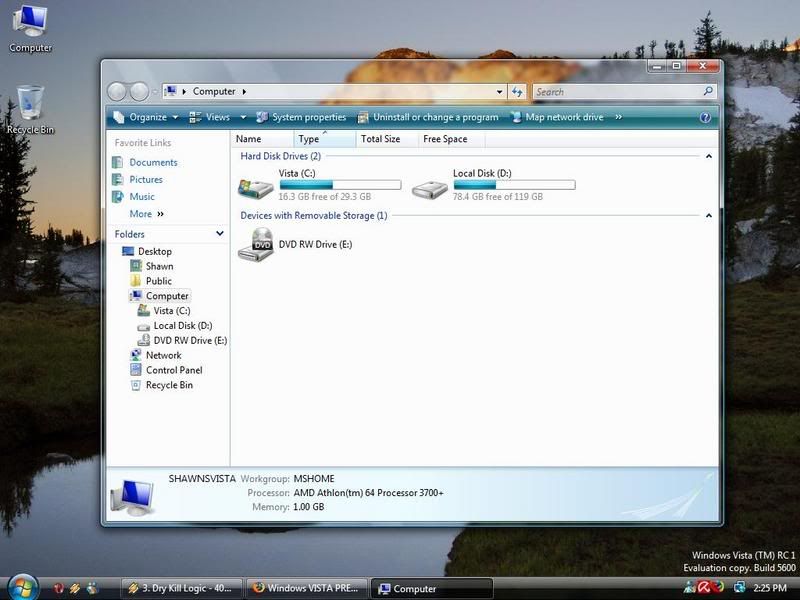Launch Winamp from the quick launch bar

coord(75,588)
